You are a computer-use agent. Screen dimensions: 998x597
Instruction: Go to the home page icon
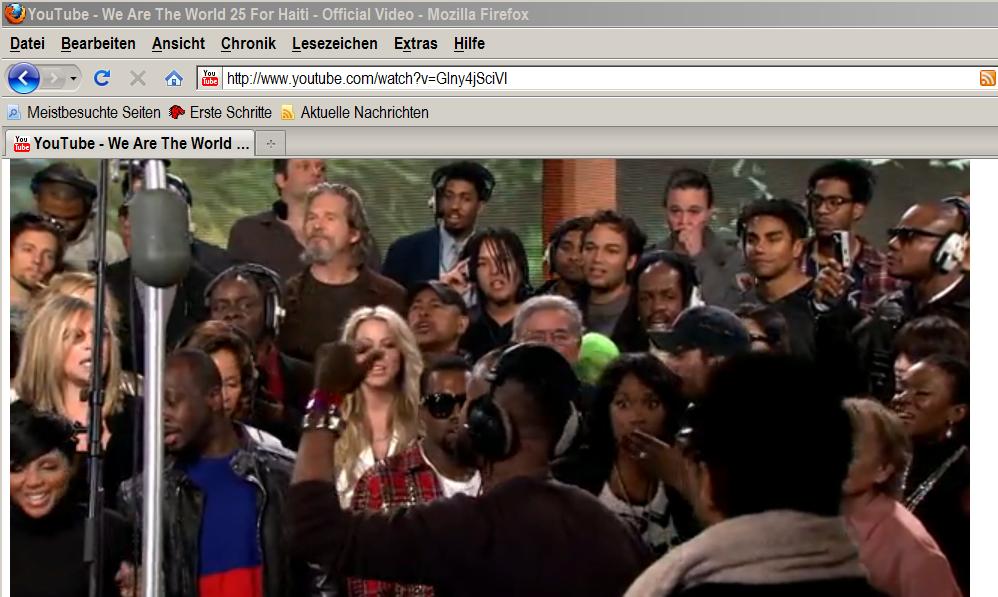coord(174,78)
